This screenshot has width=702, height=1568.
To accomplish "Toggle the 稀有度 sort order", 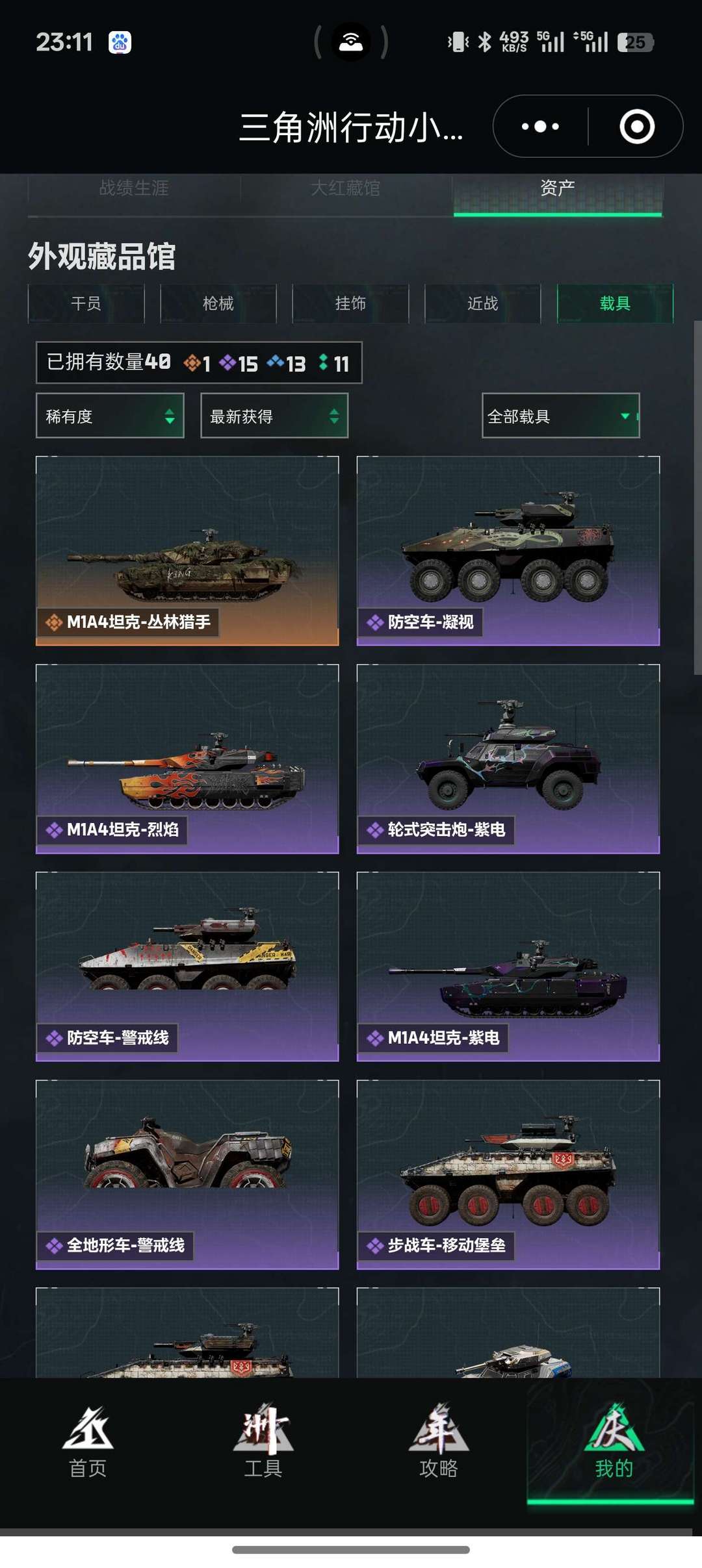I will pyautogui.click(x=110, y=416).
